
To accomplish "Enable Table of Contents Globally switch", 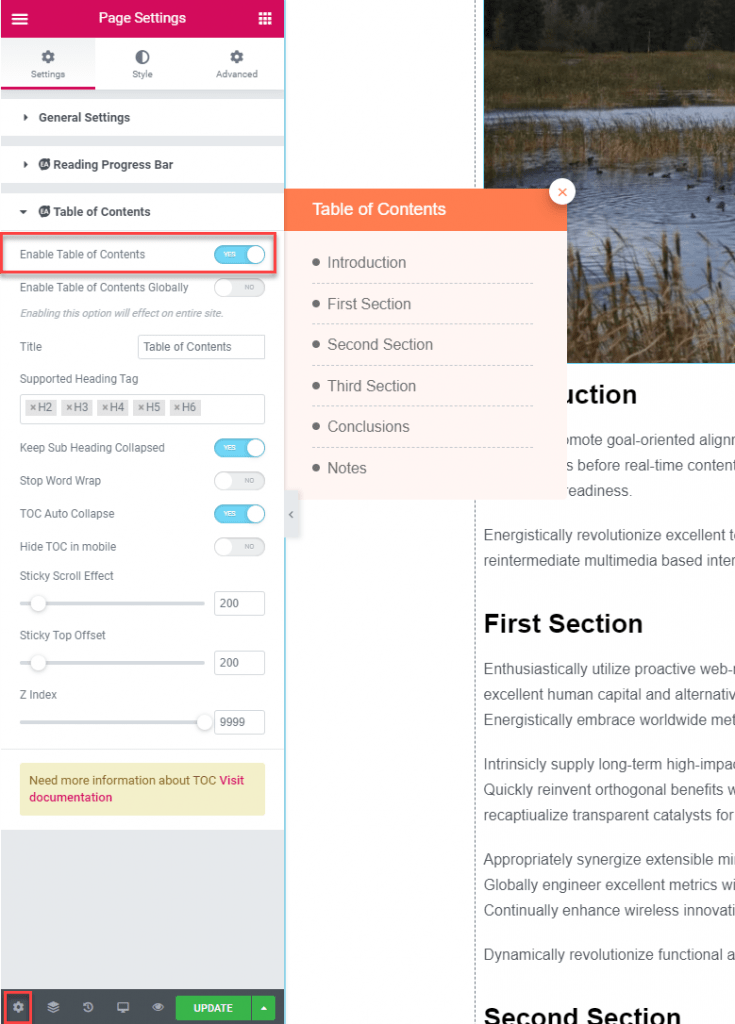I will coord(239,288).
